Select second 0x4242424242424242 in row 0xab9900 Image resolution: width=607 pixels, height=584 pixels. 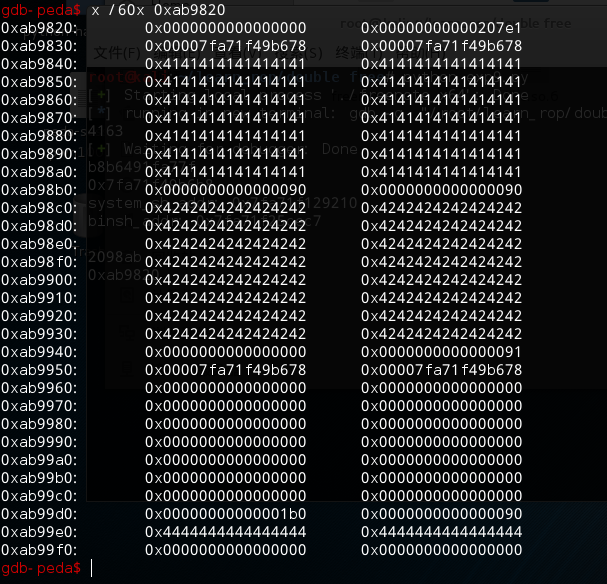(441, 280)
